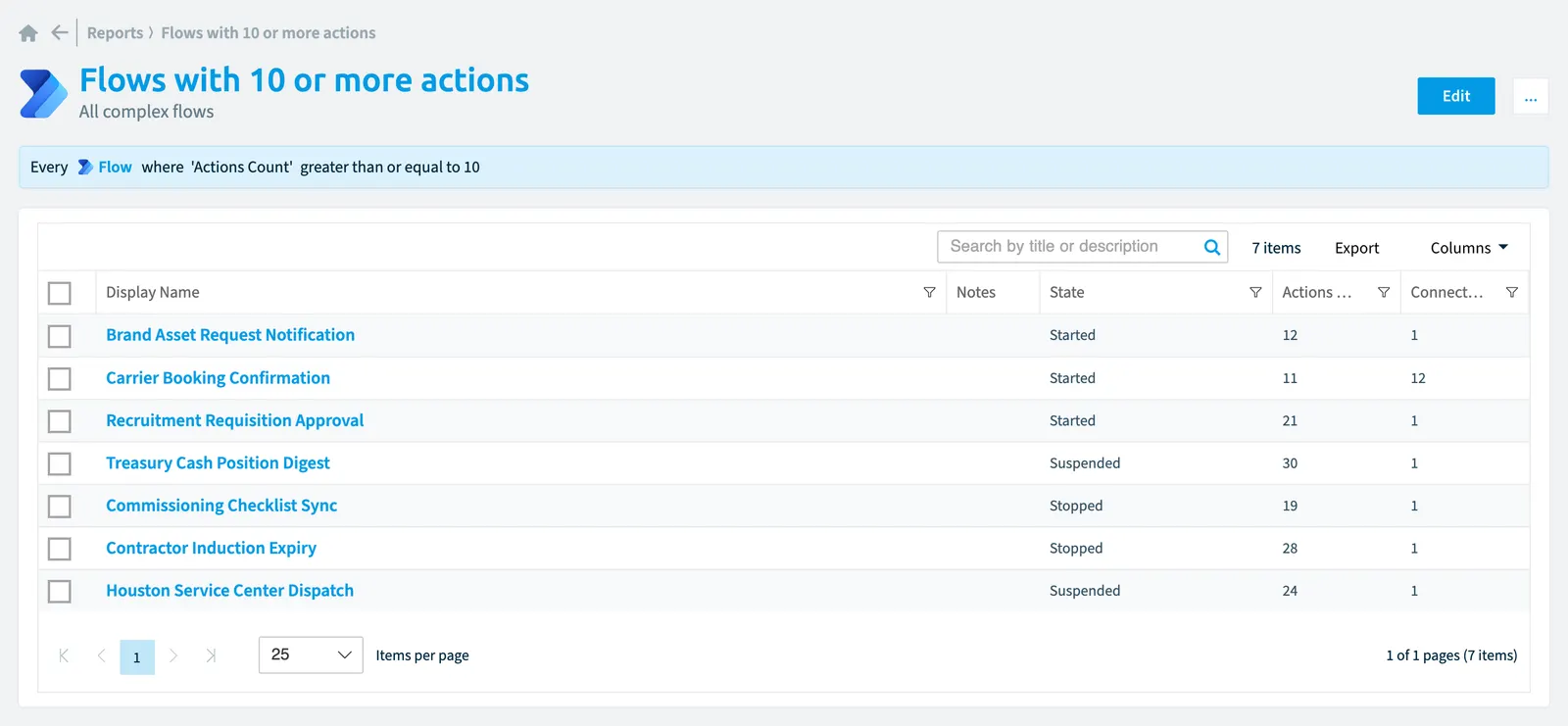
Task: Click the Edit button
Action: click(1456, 96)
